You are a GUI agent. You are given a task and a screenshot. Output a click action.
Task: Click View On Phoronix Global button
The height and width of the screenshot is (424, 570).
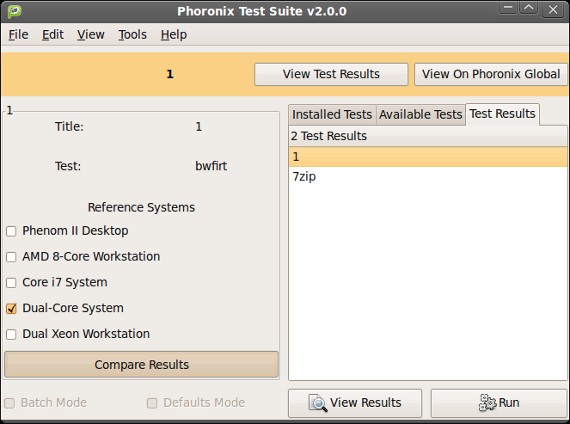point(491,74)
